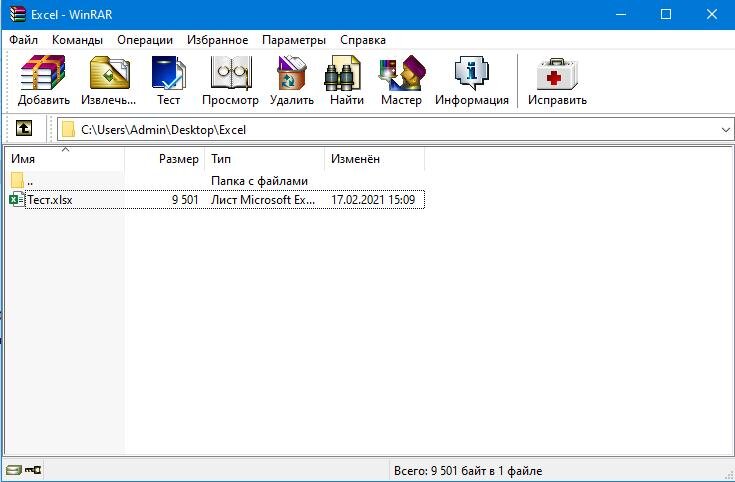Go up one folder level arrow
Screen dimensions: 735x482
pyautogui.click(x=24, y=128)
